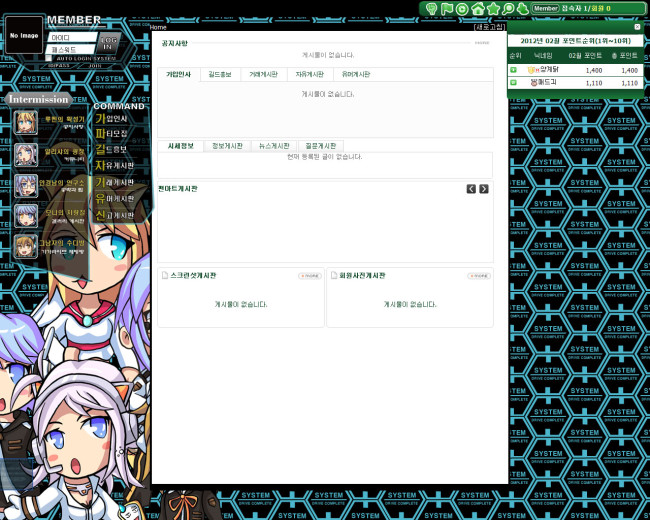
Task: Select the 뉴스게시판 tab
Action: tap(274, 146)
